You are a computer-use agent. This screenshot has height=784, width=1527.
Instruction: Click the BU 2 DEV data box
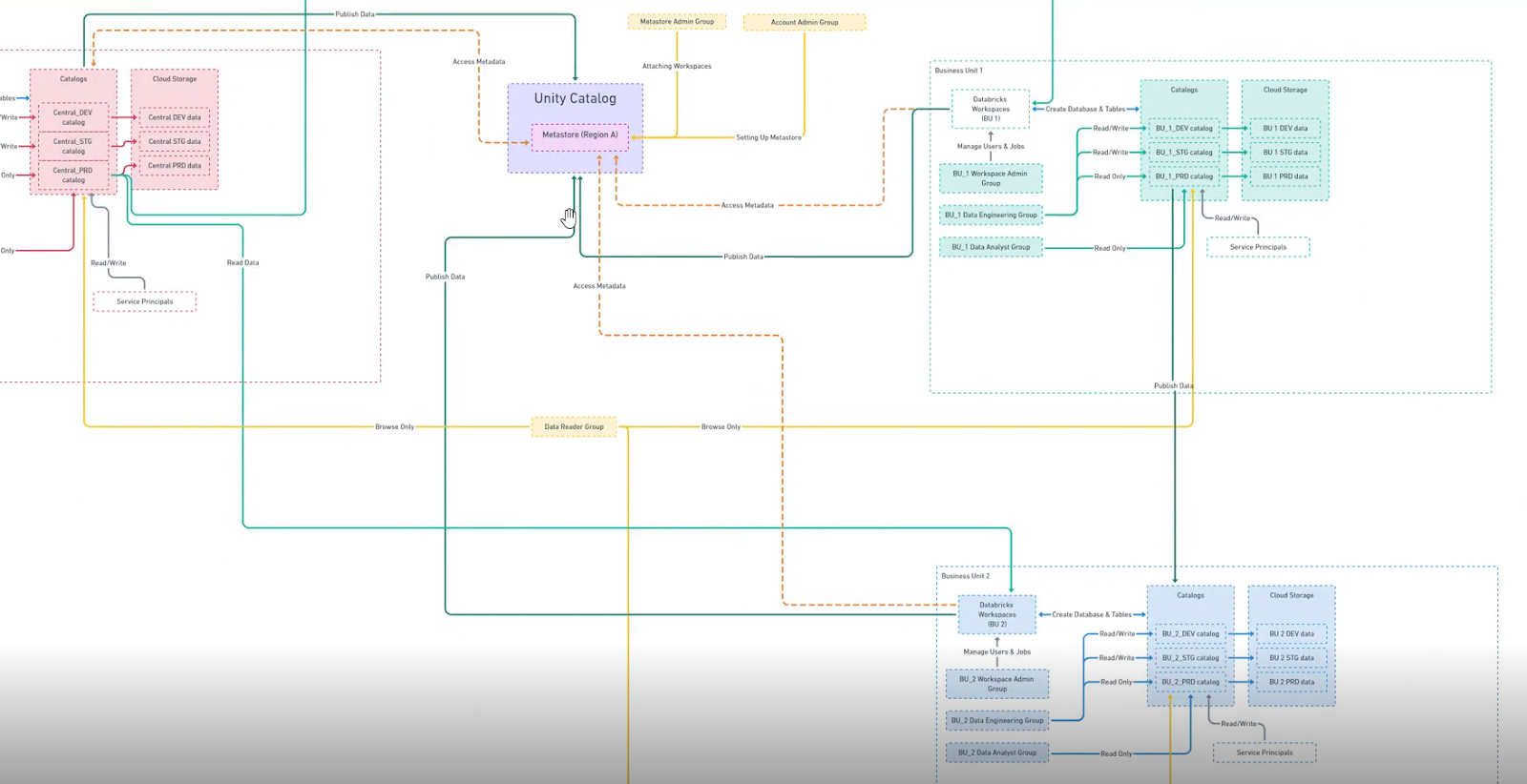[x=1291, y=633]
